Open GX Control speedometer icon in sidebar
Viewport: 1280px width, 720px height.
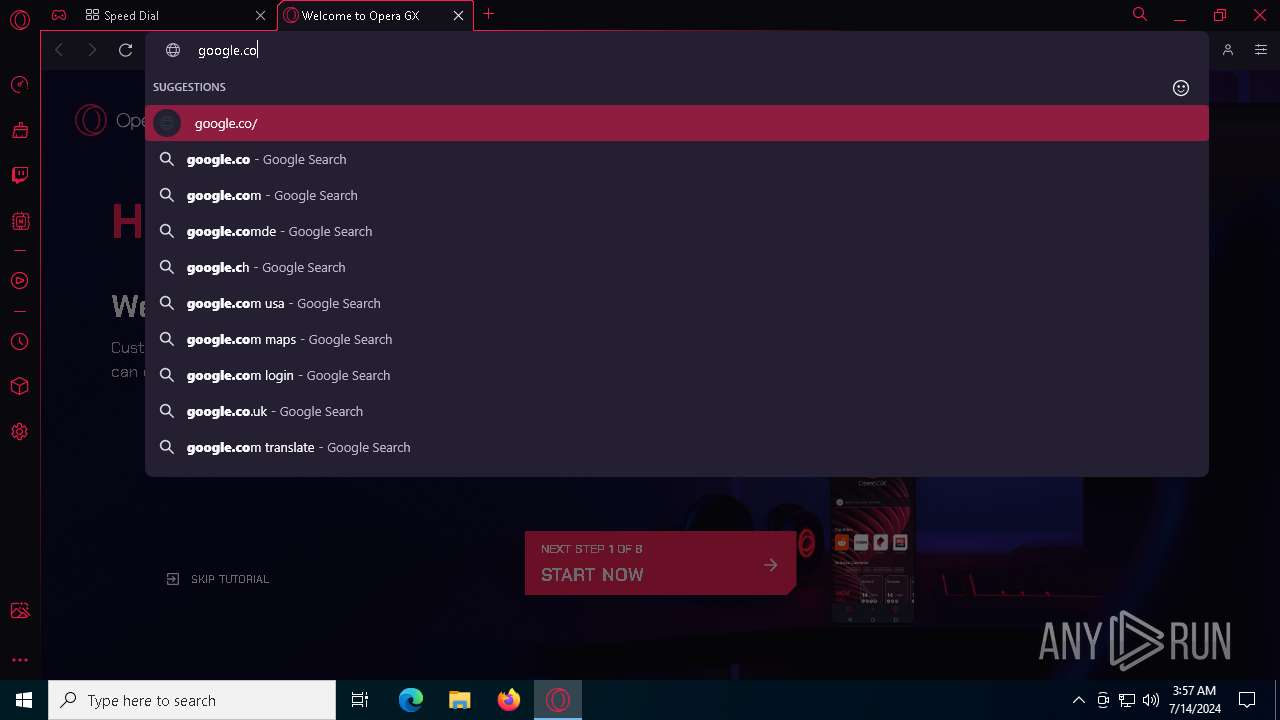coord(19,85)
